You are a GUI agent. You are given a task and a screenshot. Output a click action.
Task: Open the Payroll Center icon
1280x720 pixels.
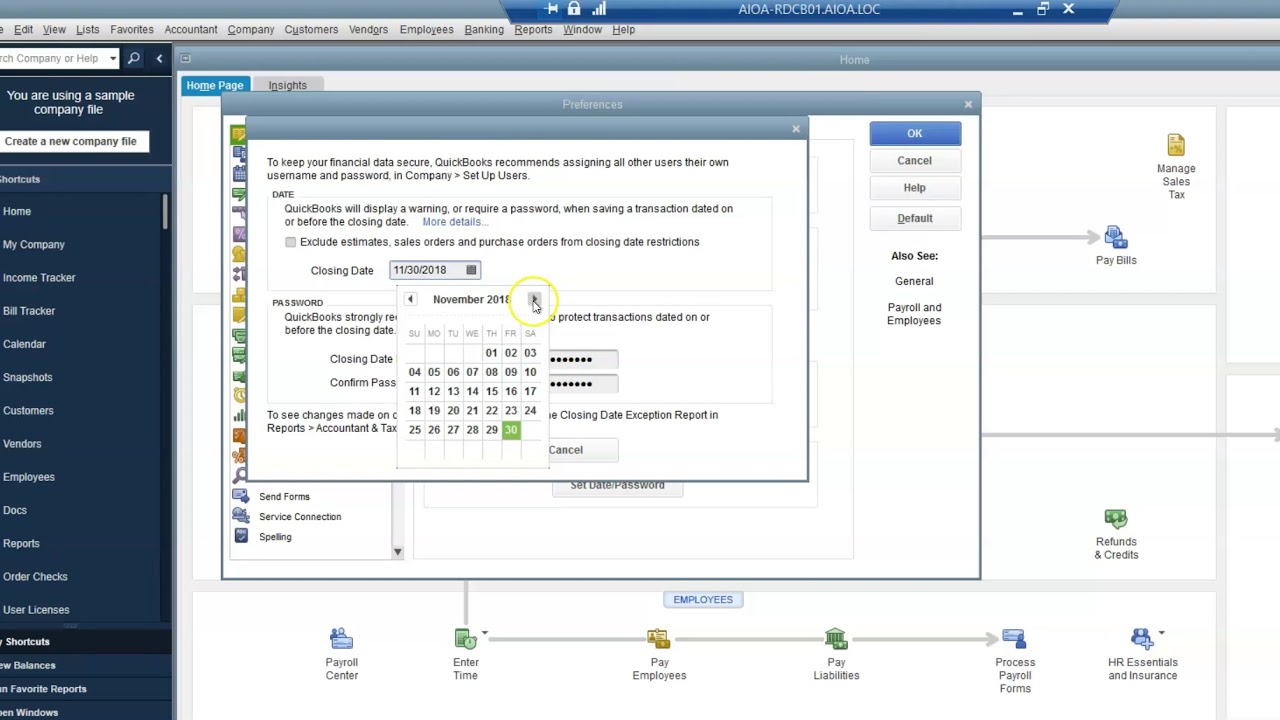point(341,638)
